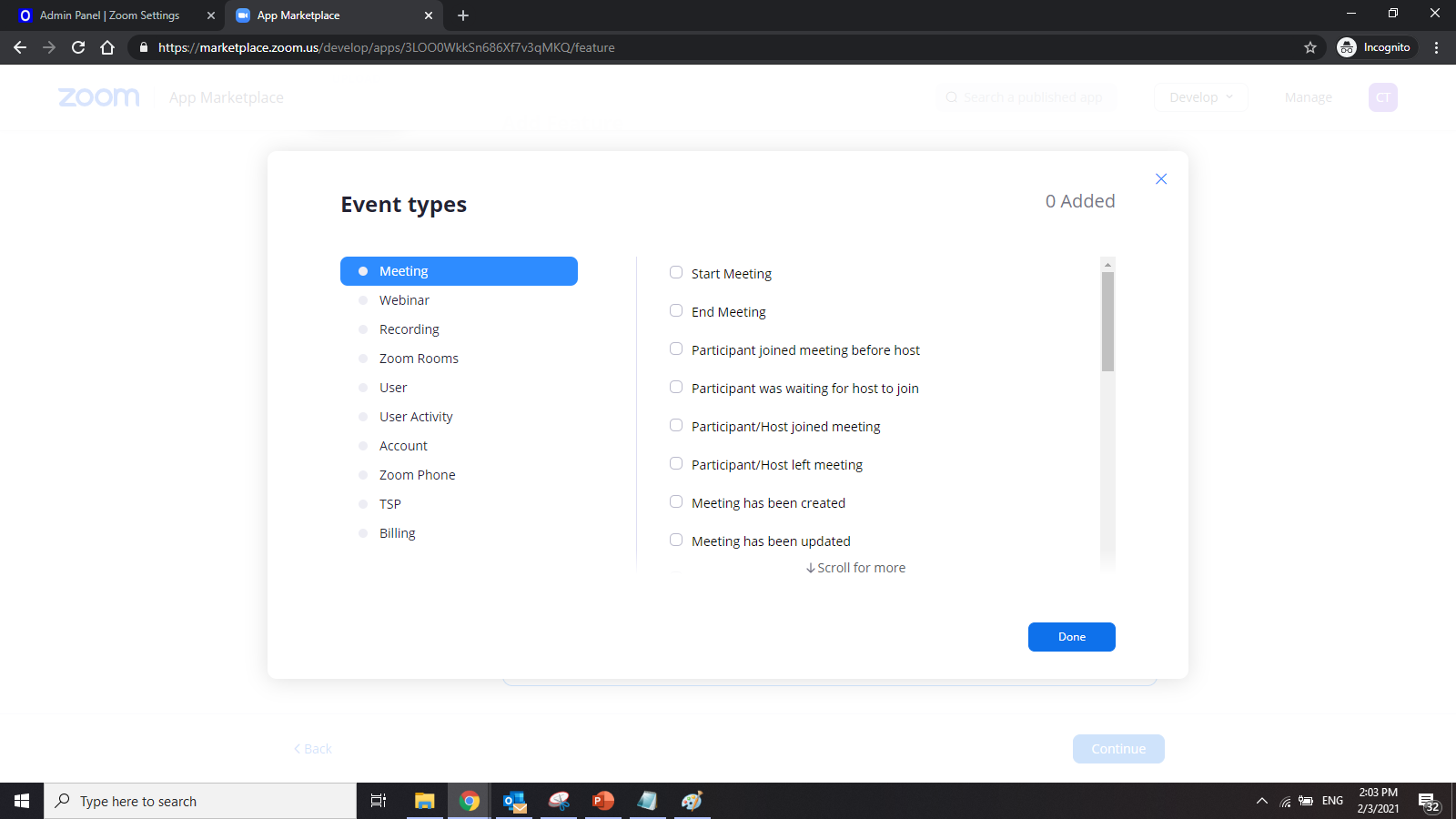Bookmark the page with the star icon
1456x819 pixels.
[x=1309, y=47]
